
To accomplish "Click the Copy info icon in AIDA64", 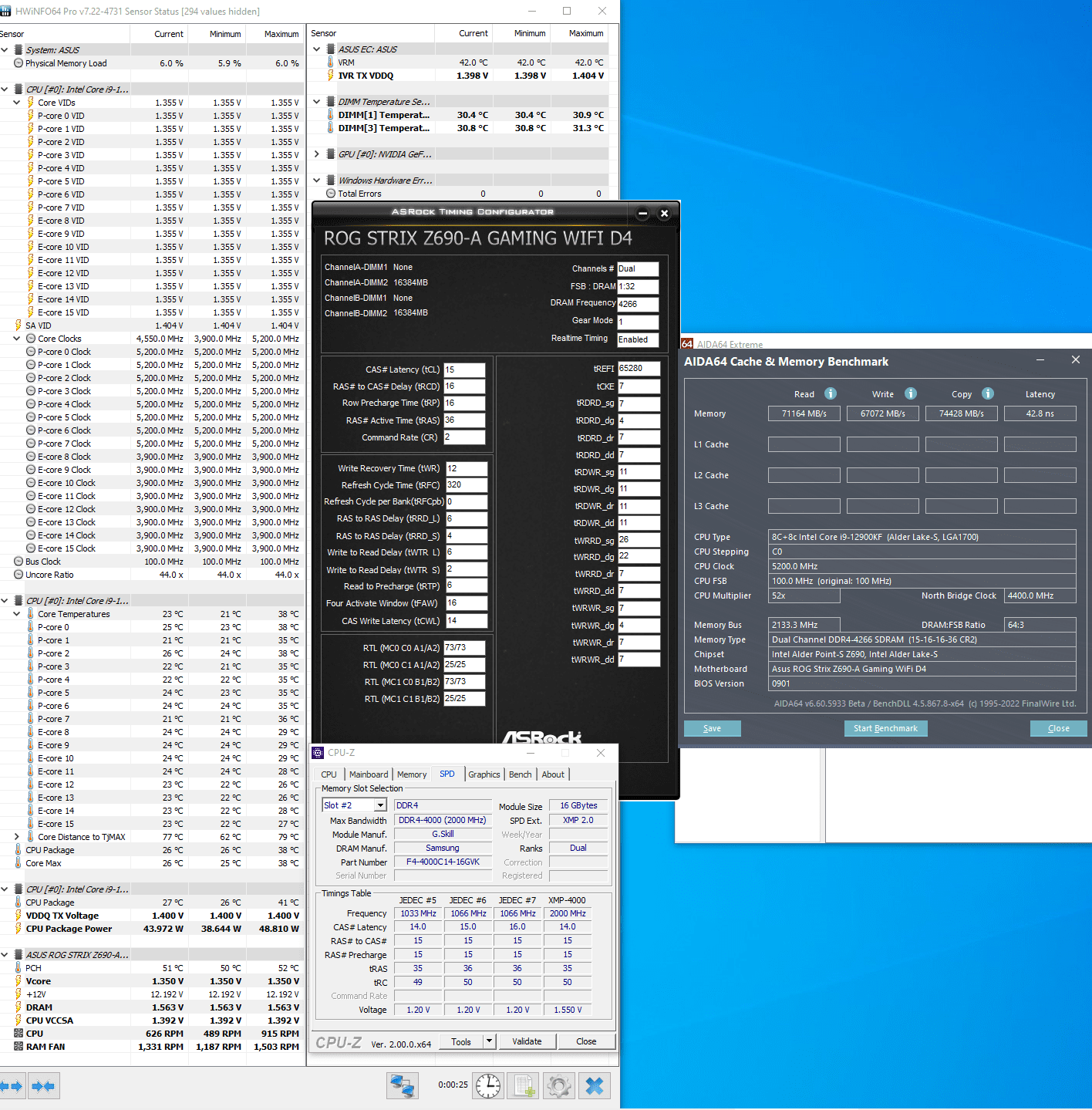I will [x=988, y=393].
